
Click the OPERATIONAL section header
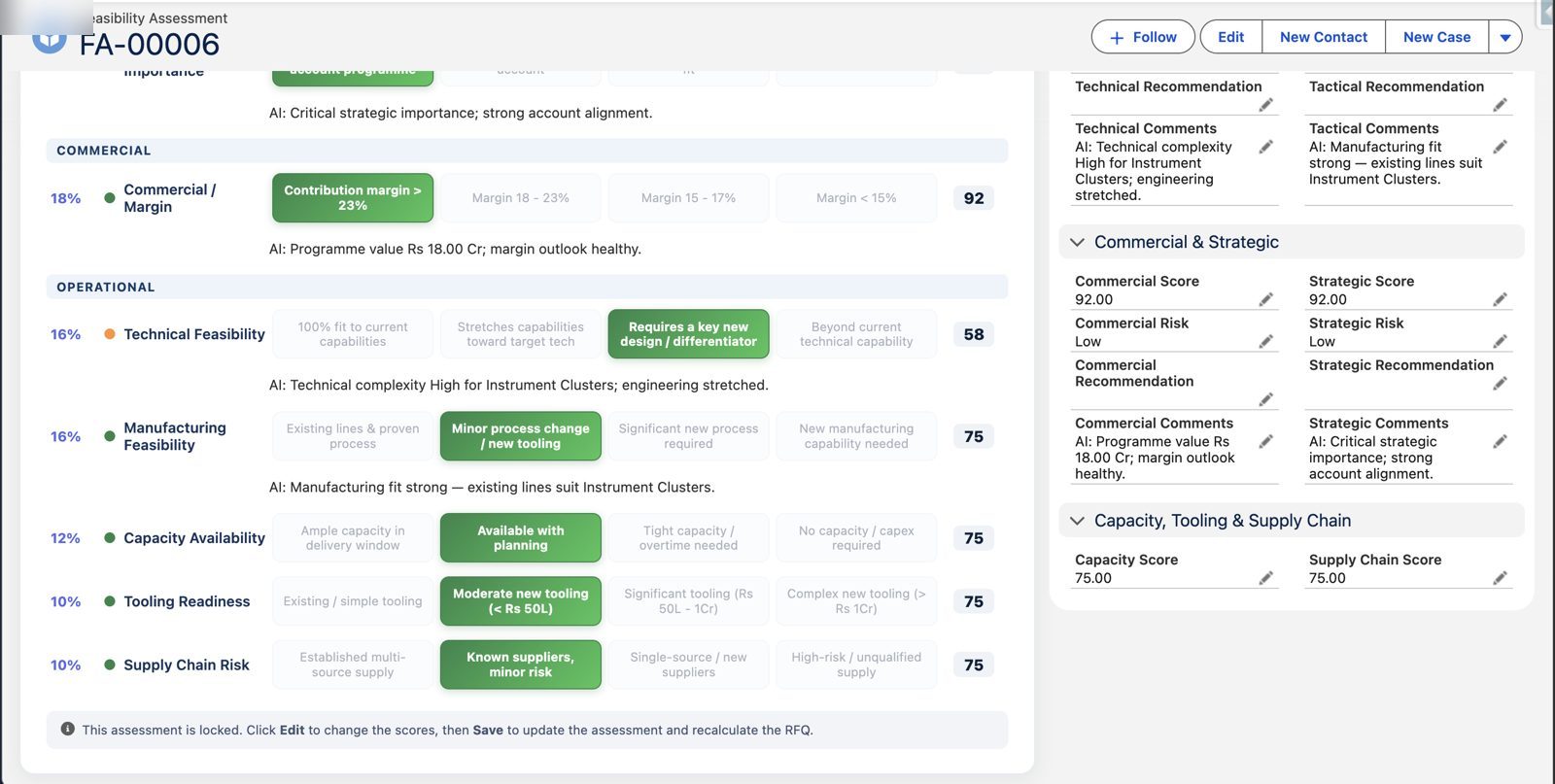tap(527, 287)
